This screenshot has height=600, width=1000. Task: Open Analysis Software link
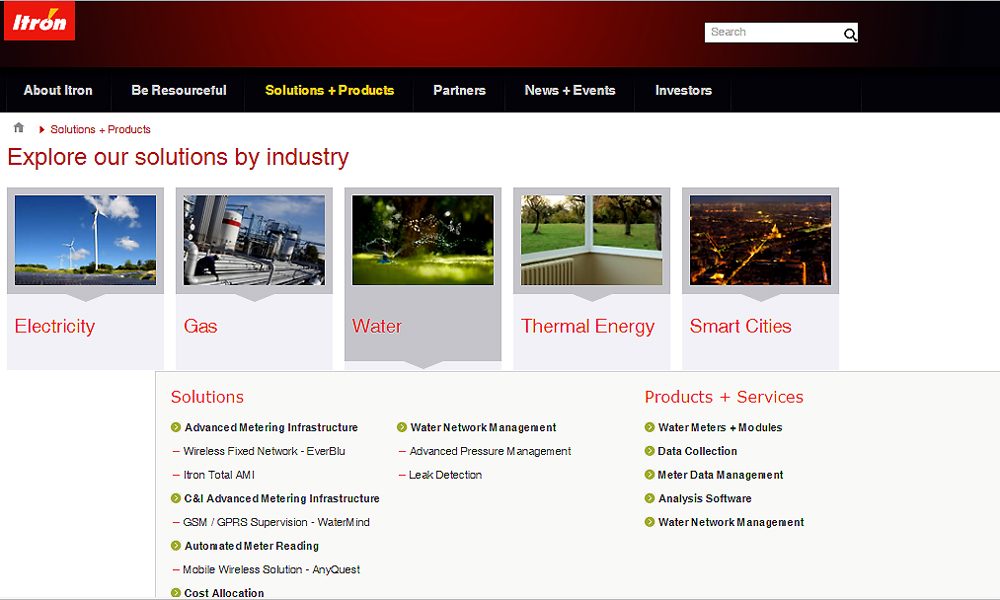pyautogui.click(x=705, y=499)
